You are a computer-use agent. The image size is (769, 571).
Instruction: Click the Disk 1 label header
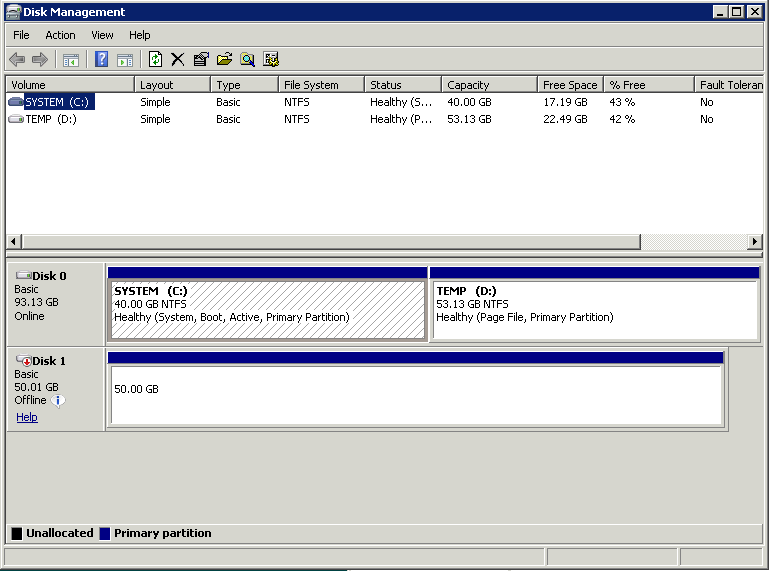(49, 361)
